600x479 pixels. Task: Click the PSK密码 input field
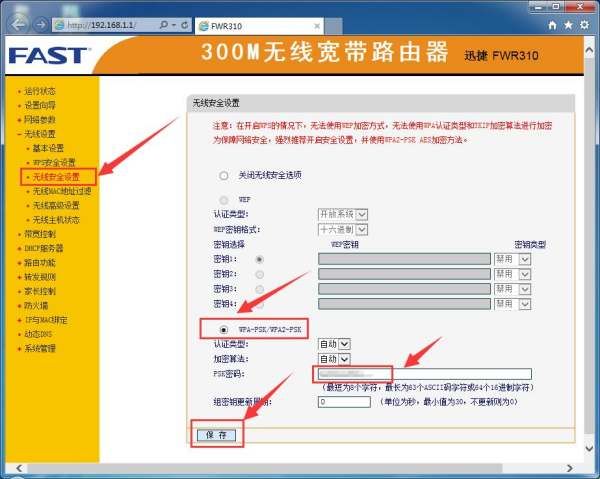click(x=424, y=374)
